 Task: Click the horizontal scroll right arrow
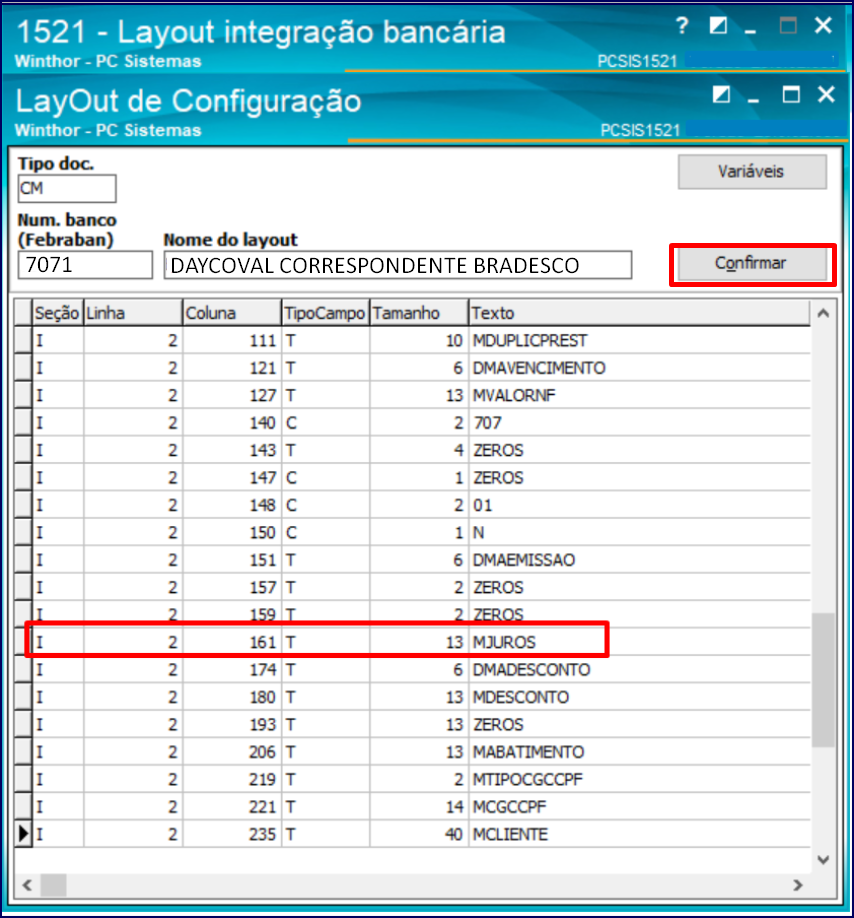[x=798, y=885]
